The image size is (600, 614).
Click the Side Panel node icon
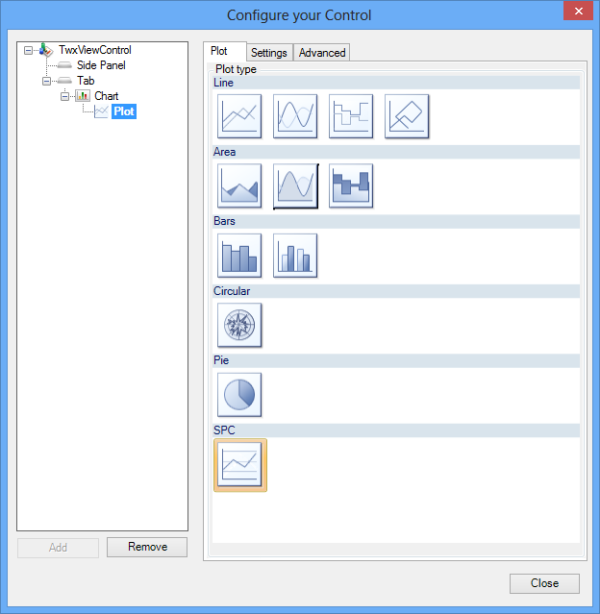tap(64, 65)
